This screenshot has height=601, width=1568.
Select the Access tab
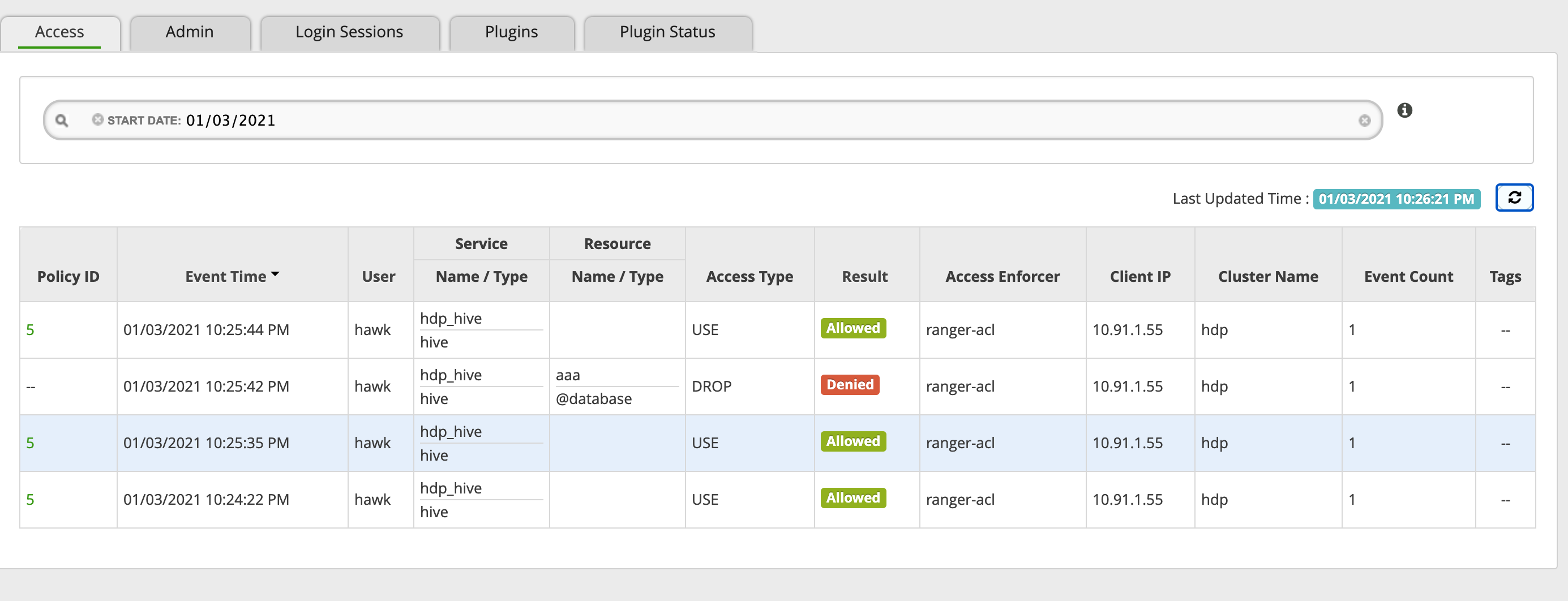pos(59,32)
